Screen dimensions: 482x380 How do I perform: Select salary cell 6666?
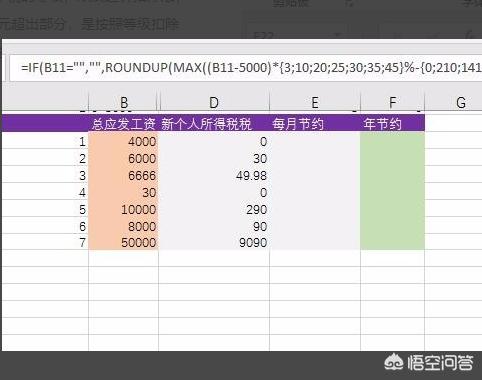pos(124,175)
